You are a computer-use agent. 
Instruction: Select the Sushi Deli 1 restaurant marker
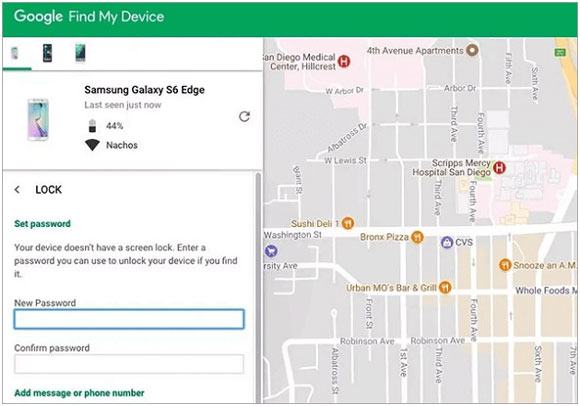[348, 223]
